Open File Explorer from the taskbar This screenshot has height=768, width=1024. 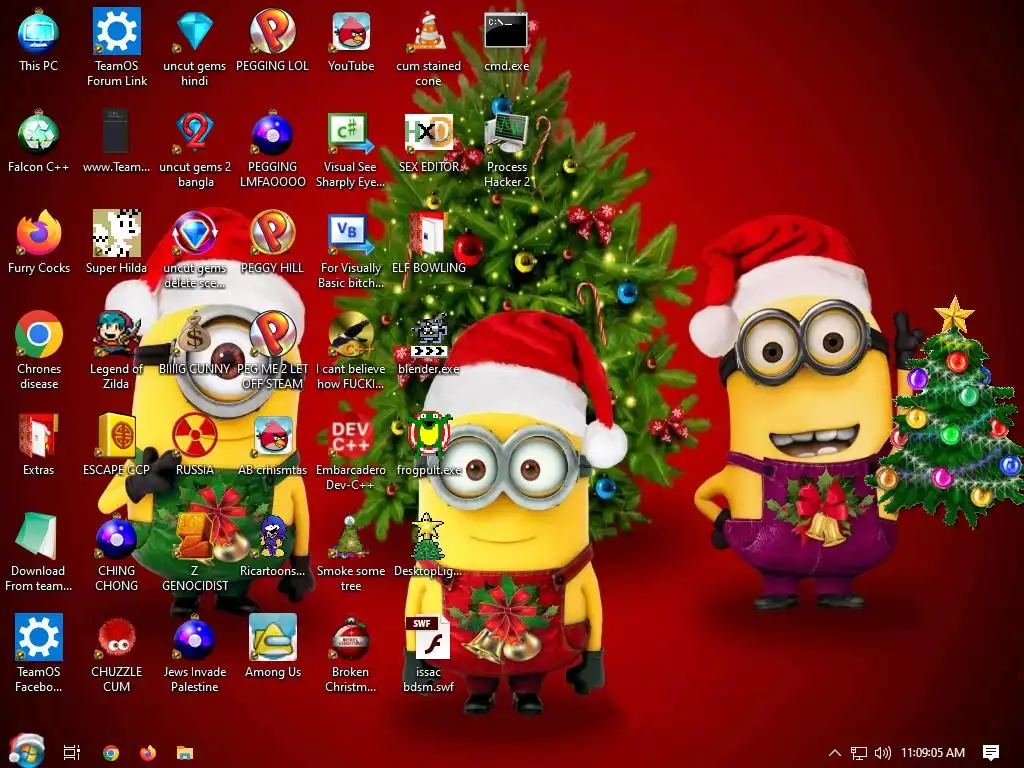(x=185, y=753)
